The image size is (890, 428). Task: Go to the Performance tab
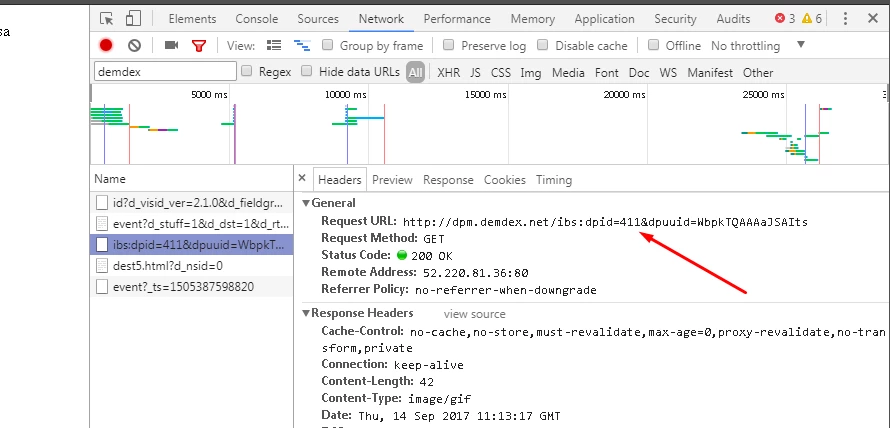tap(457, 19)
